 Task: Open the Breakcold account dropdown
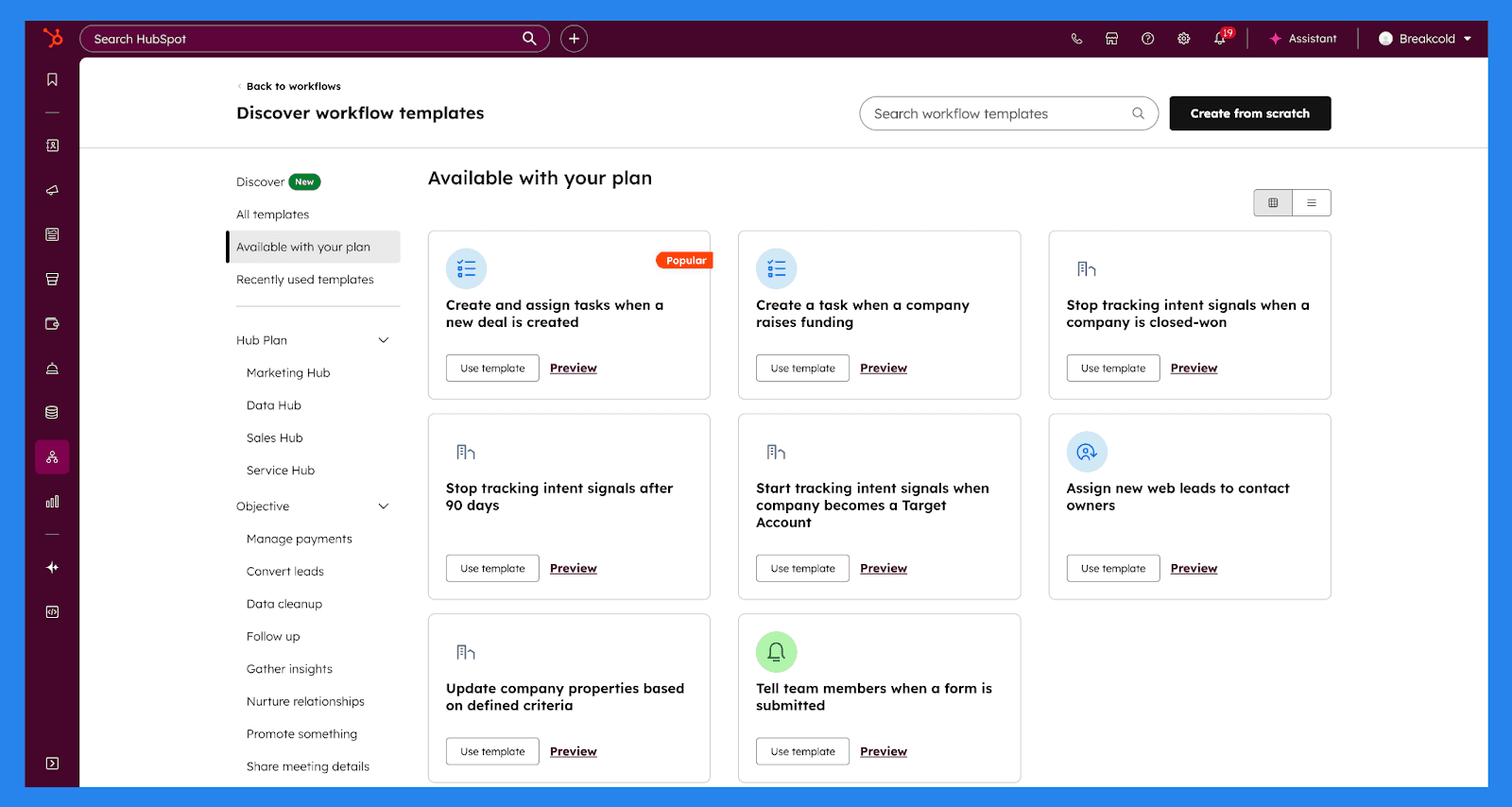point(1425,39)
